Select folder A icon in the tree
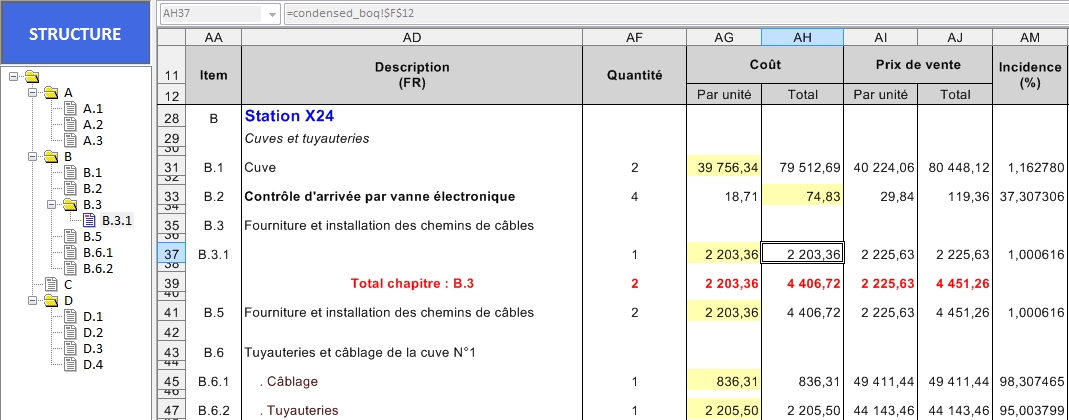Screen dimensions: 1069x420 [50, 92]
